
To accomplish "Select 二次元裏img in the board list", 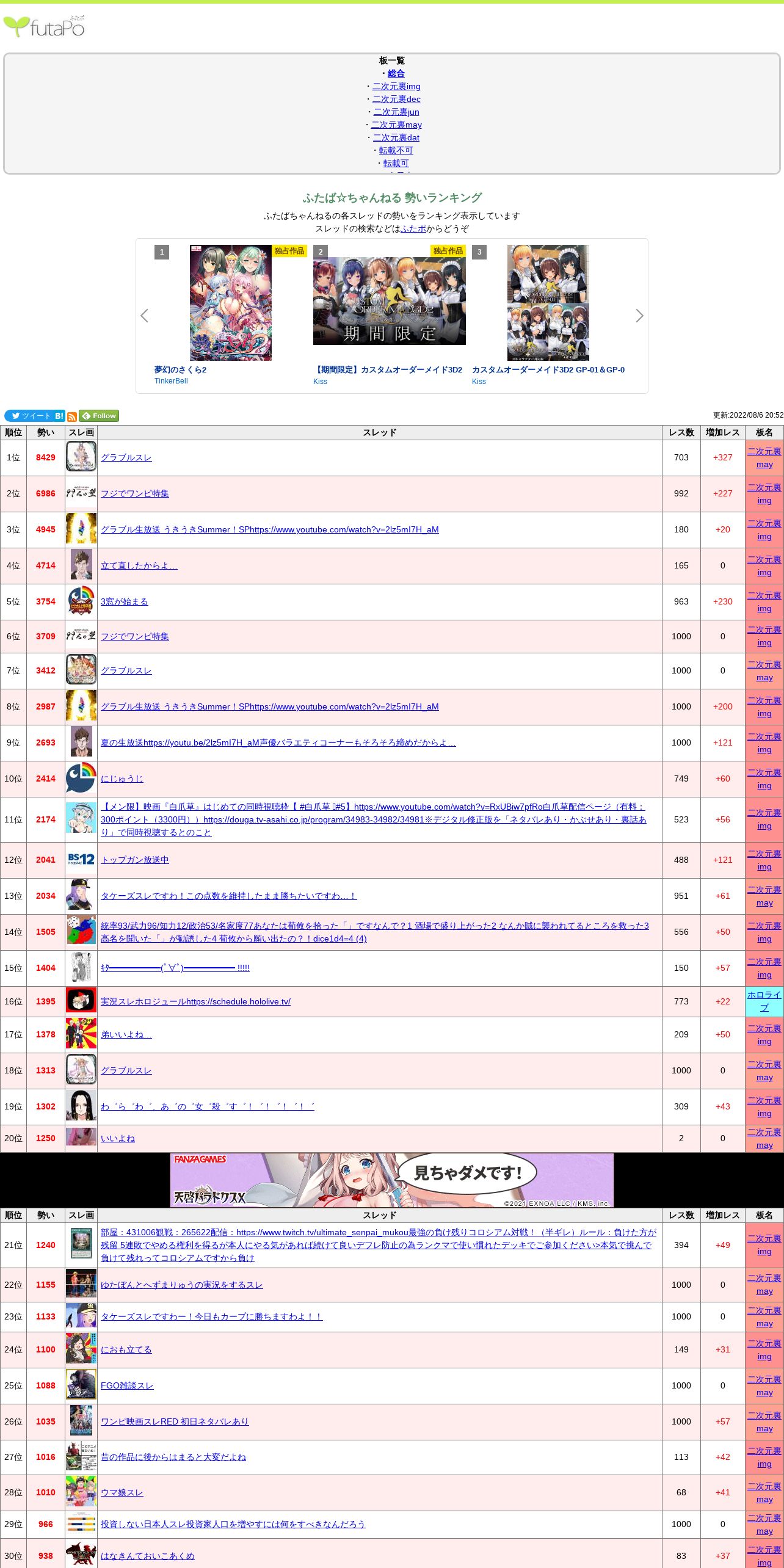I will [x=396, y=86].
